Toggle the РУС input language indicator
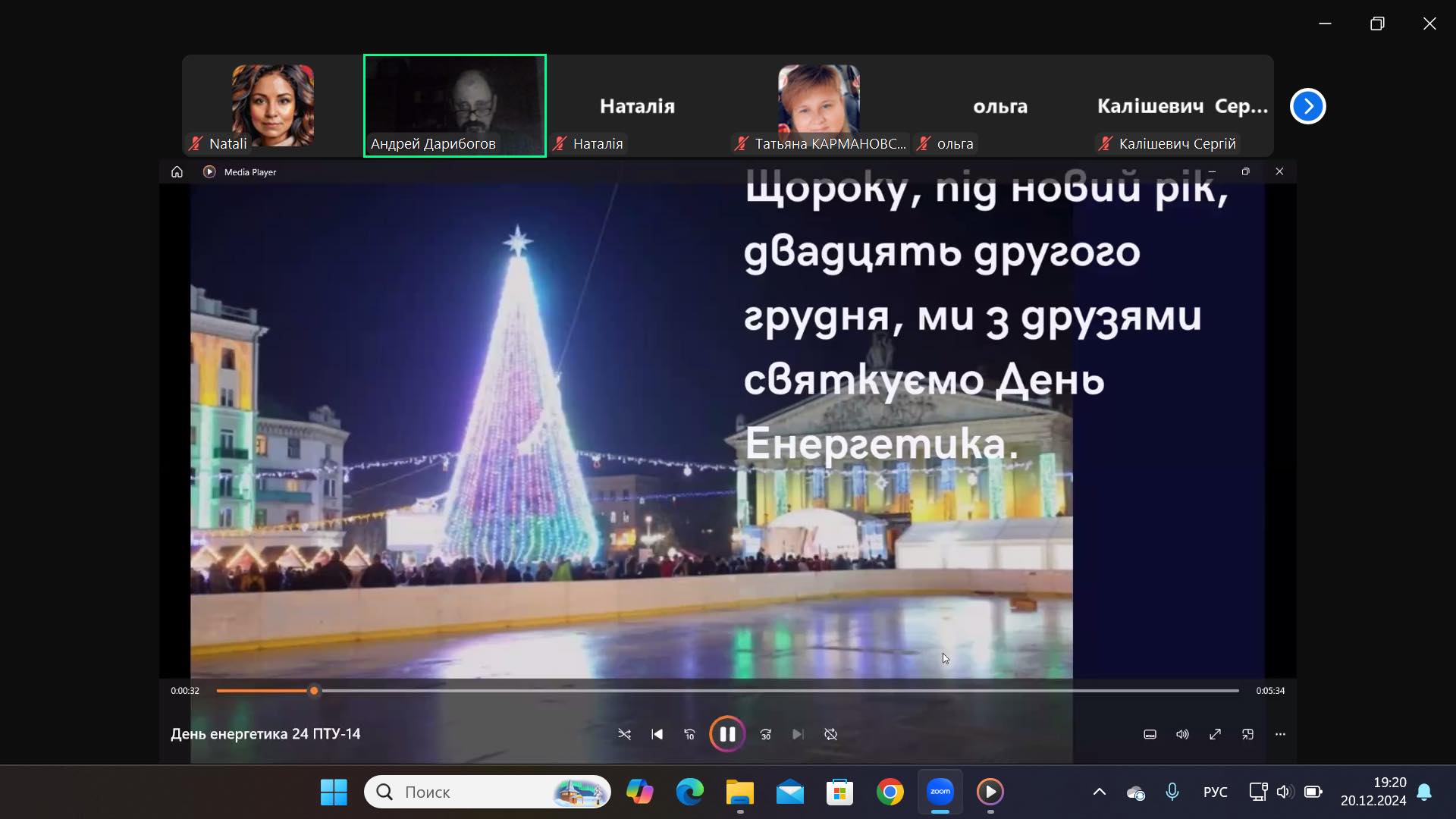Image resolution: width=1456 pixels, height=819 pixels. (1215, 792)
